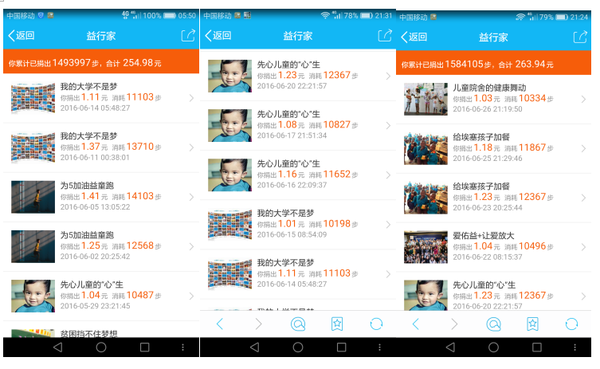Tap share icon on left phone screen
Viewport: 600px width, 369px height.
pos(188,36)
